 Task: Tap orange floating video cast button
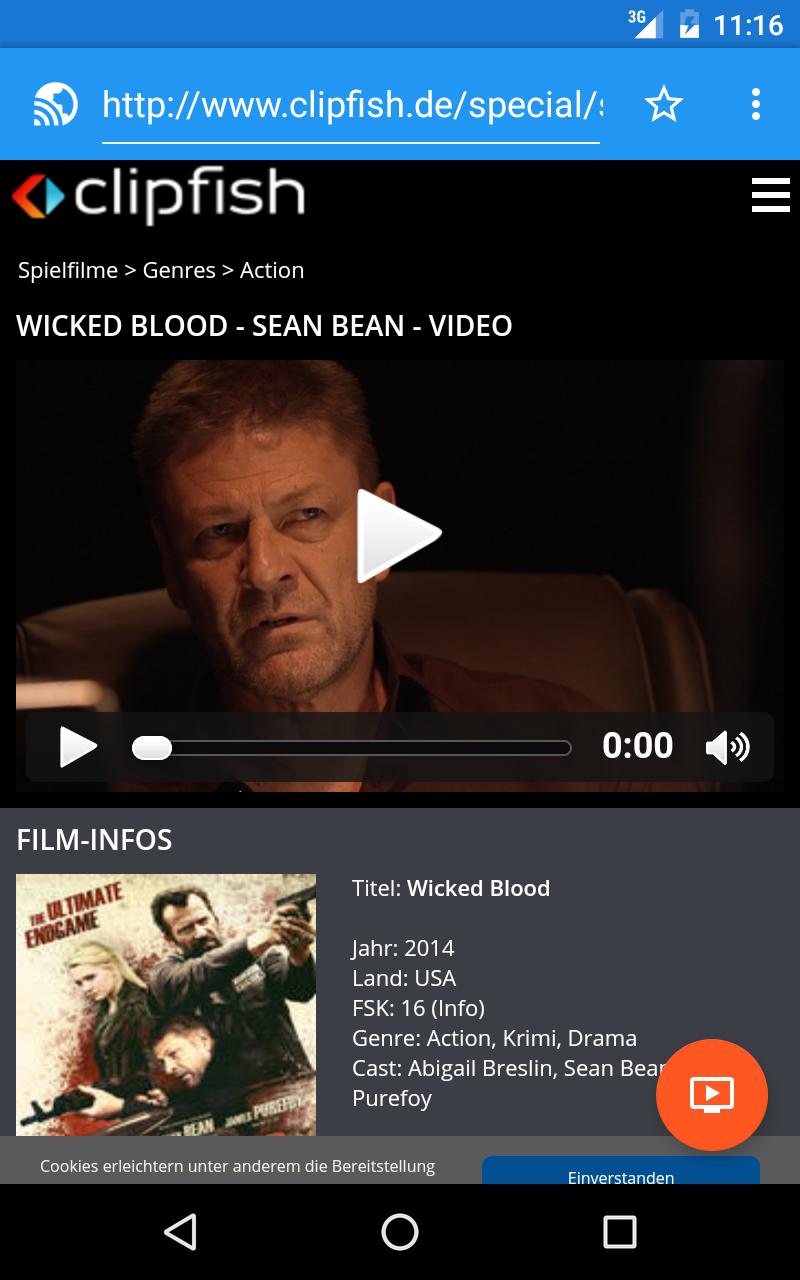point(712,1095)
